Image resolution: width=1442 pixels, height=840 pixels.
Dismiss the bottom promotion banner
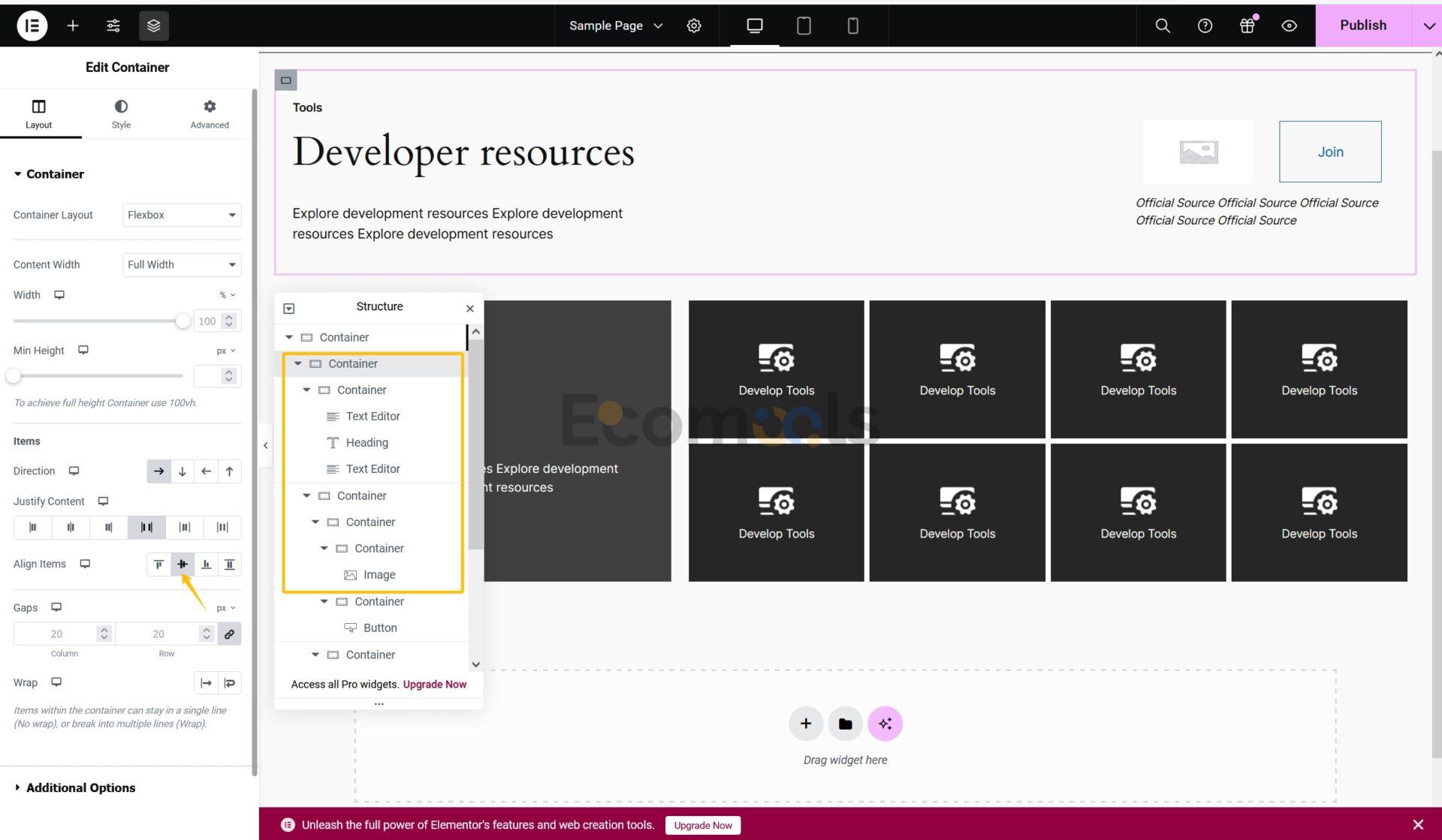coord(1417,825)
